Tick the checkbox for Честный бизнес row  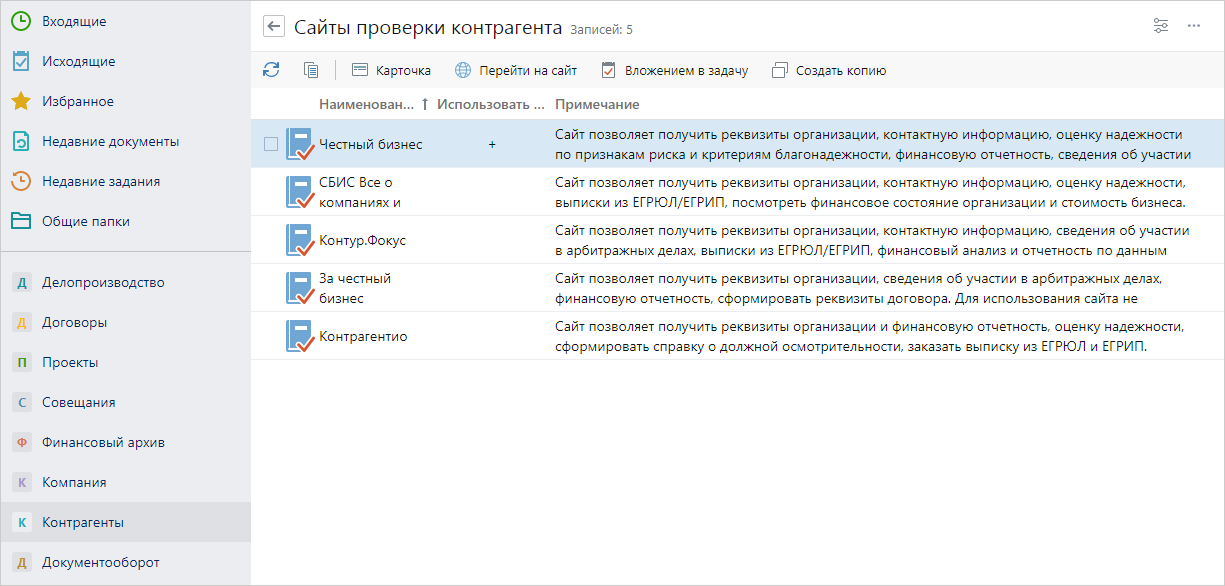tap(271, 144)
